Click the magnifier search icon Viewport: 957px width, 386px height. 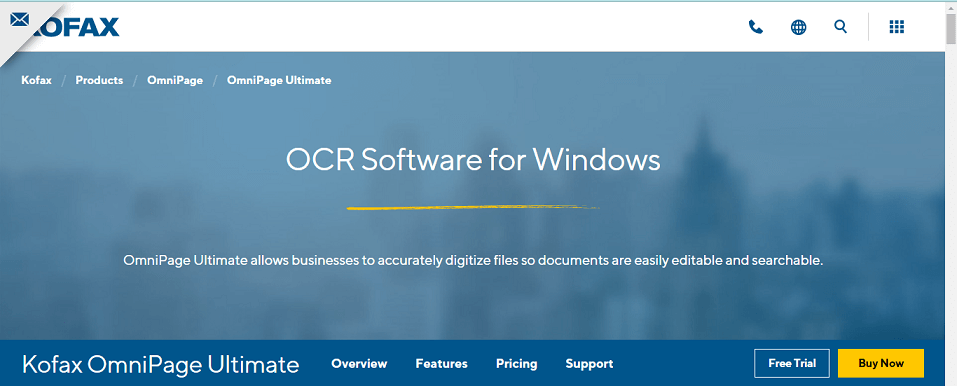(840, 27)
